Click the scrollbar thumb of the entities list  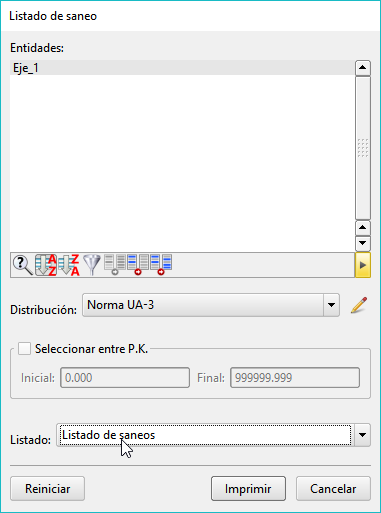tap(363, 148)
